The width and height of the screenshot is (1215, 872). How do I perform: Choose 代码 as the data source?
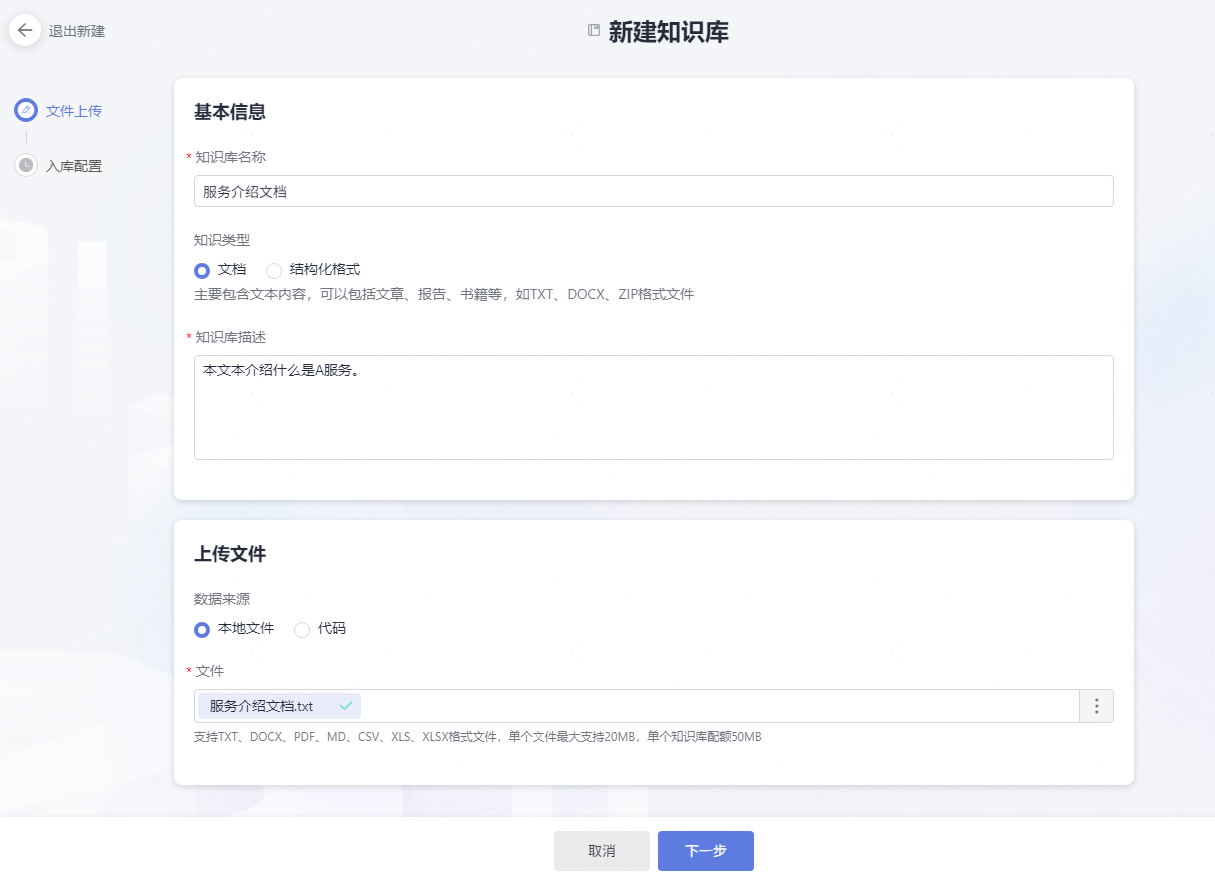click(301, 629)
